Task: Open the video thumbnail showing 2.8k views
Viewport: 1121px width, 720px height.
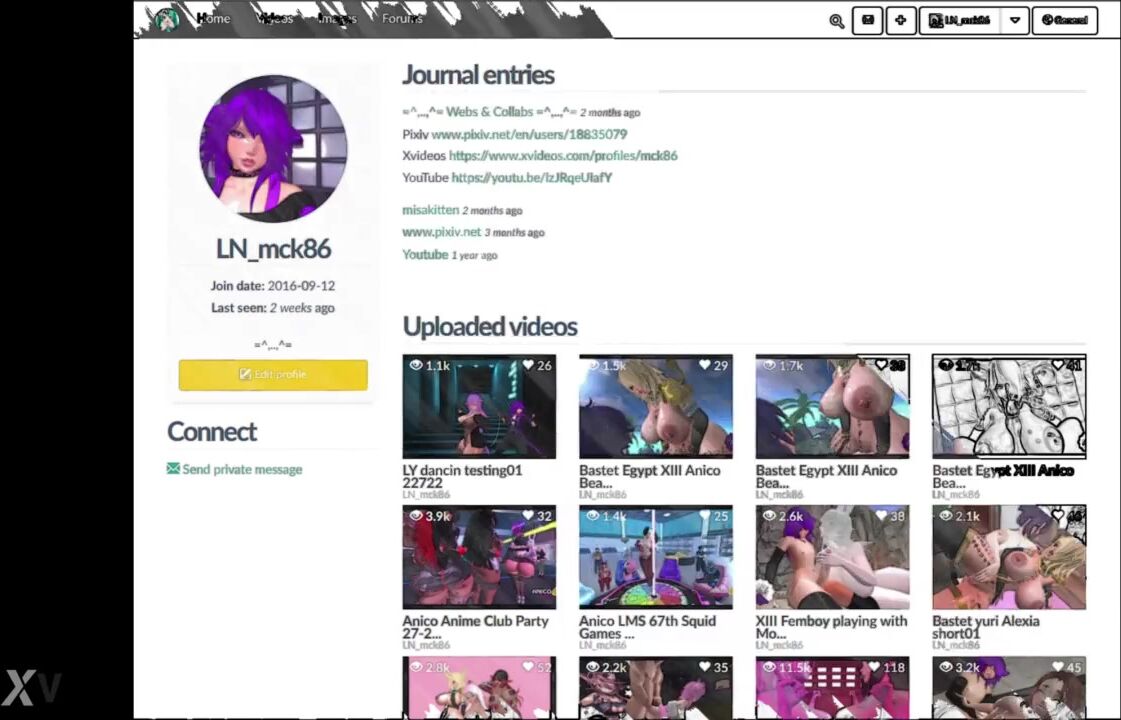Action: tap(479, 687)
